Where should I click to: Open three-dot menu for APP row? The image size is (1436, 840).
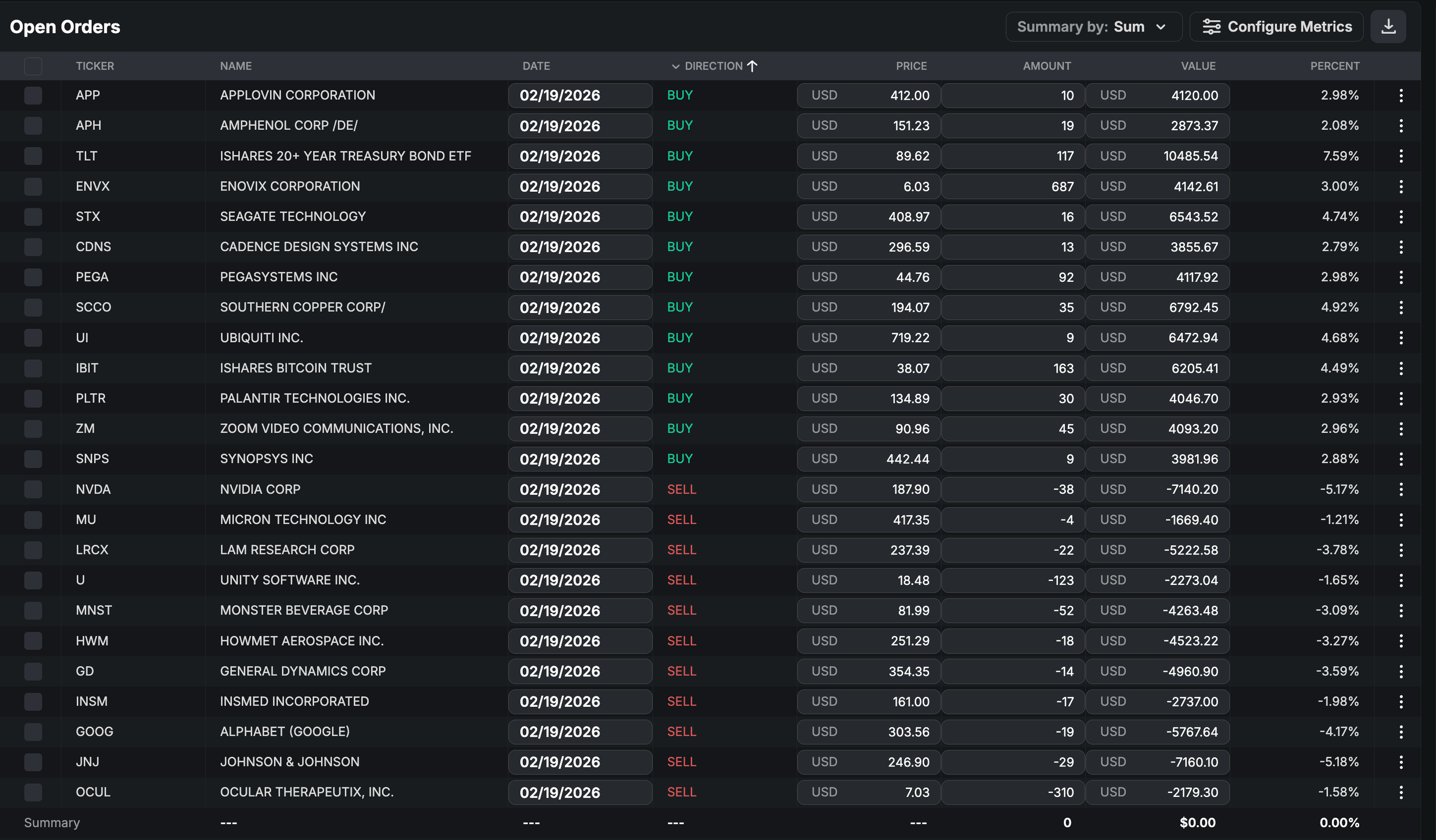pyautogui.click(x=1401, y=95)
